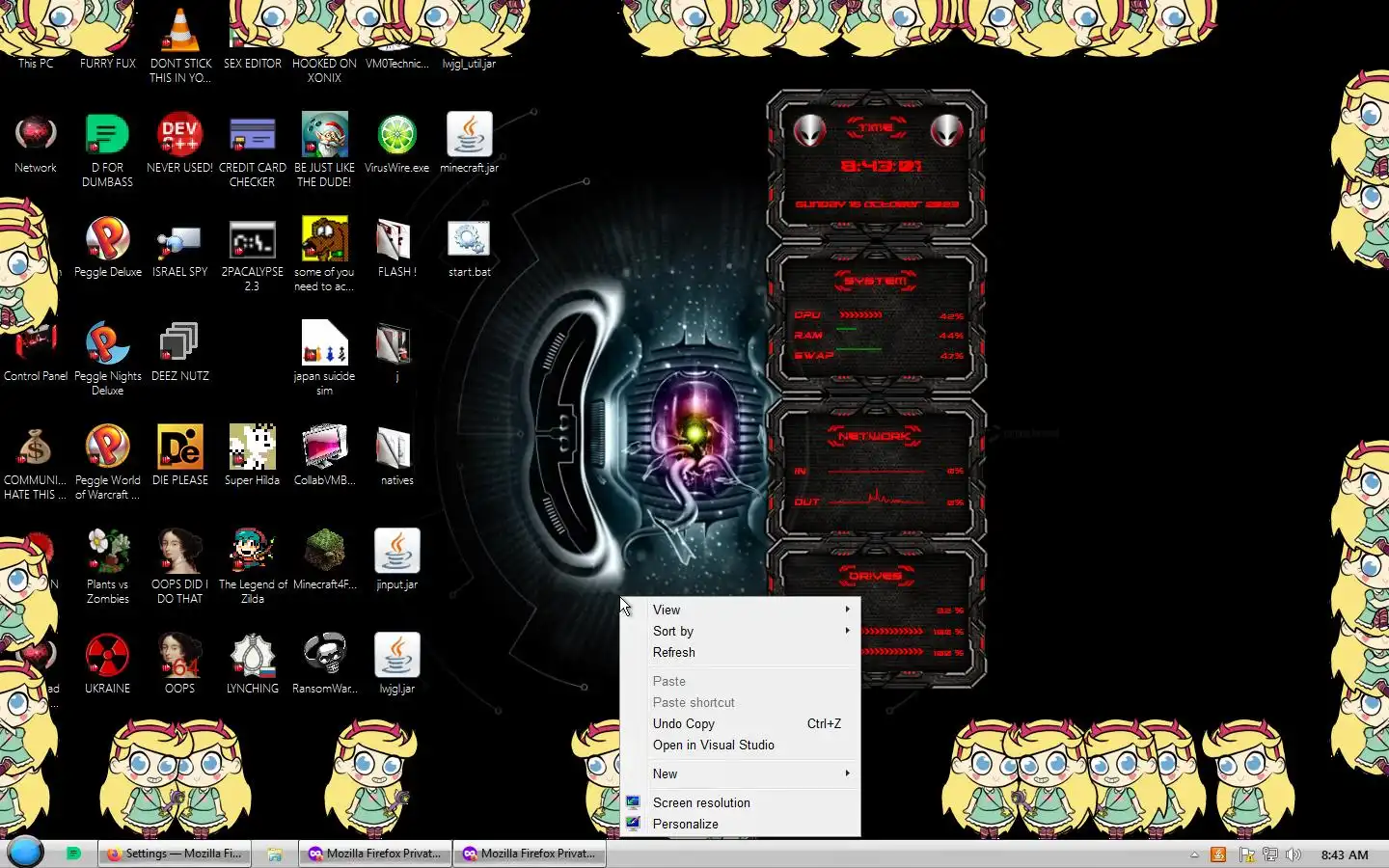This screenshot has height=868, width=1389.
Task: Expand the Sort by submenu arrow
Action: (847, 631)
